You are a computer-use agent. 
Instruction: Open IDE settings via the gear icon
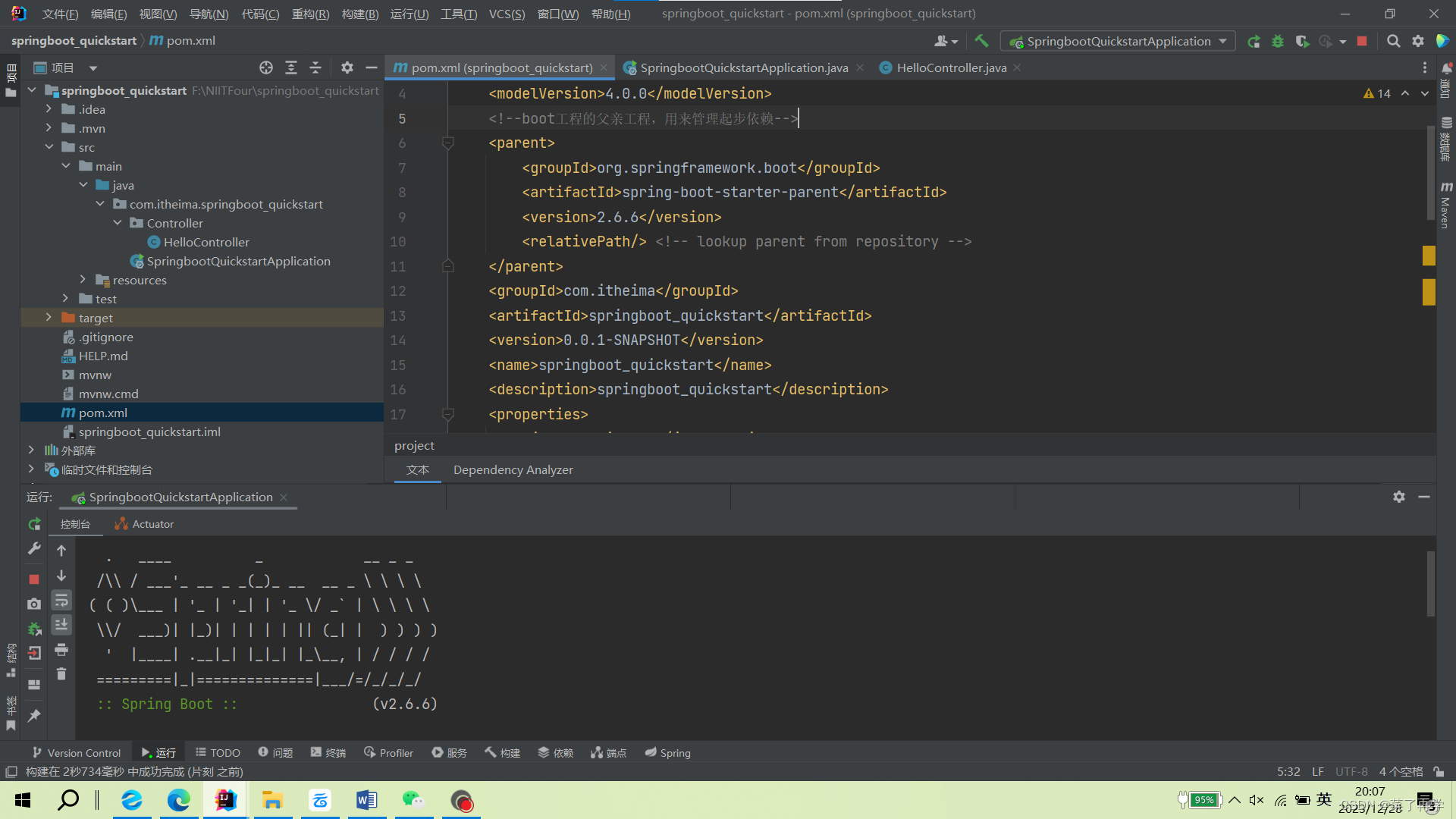pos(1418,41)
